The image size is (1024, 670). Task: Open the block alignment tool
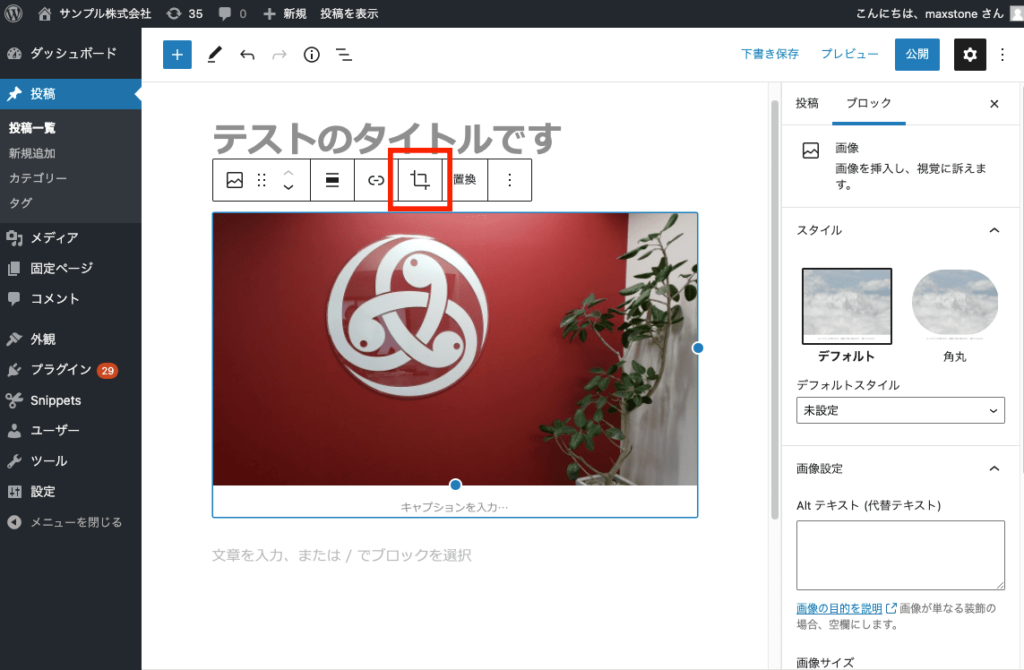coord(333,180)
